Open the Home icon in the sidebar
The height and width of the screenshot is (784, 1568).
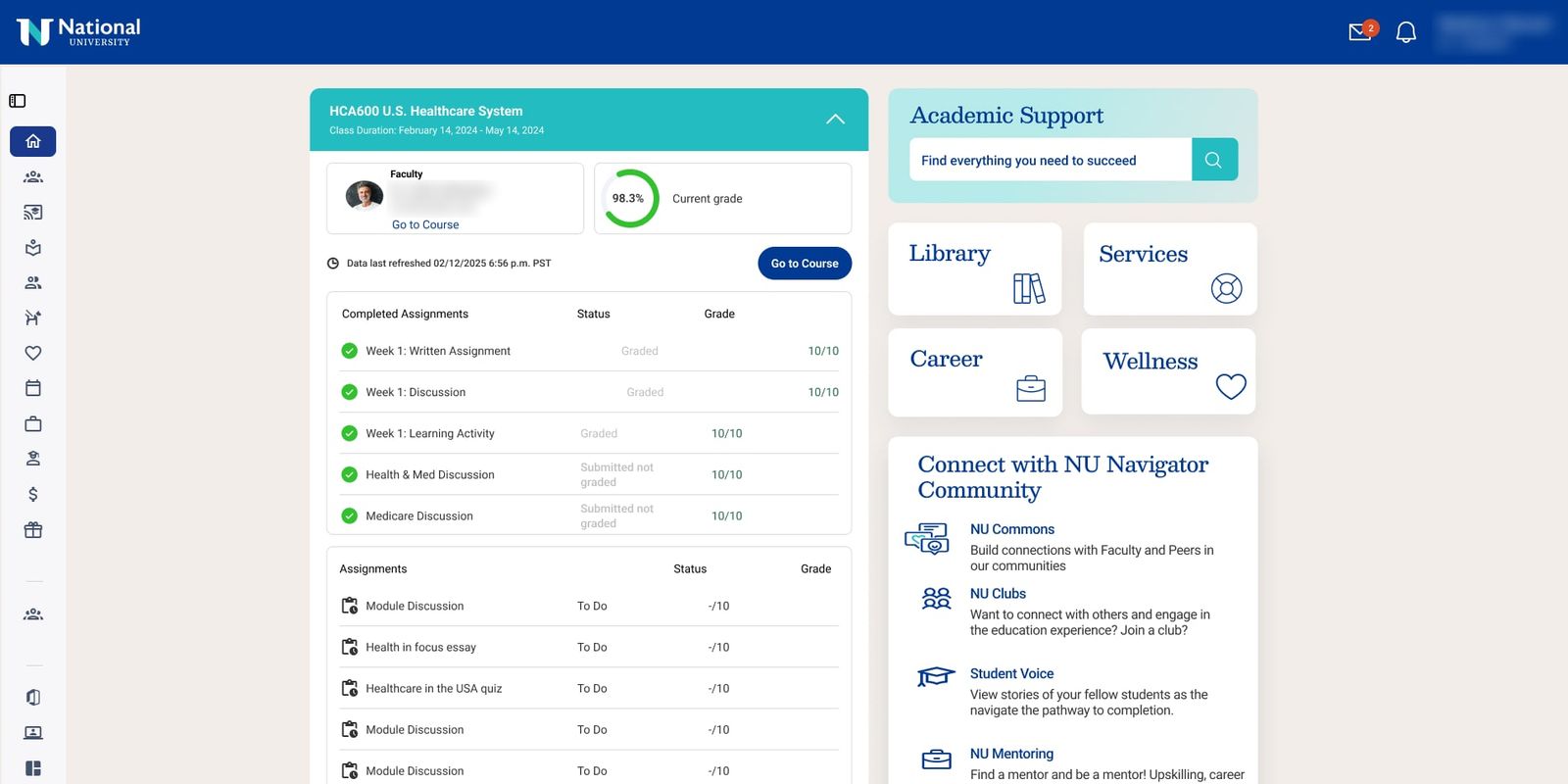click(33, 141)
